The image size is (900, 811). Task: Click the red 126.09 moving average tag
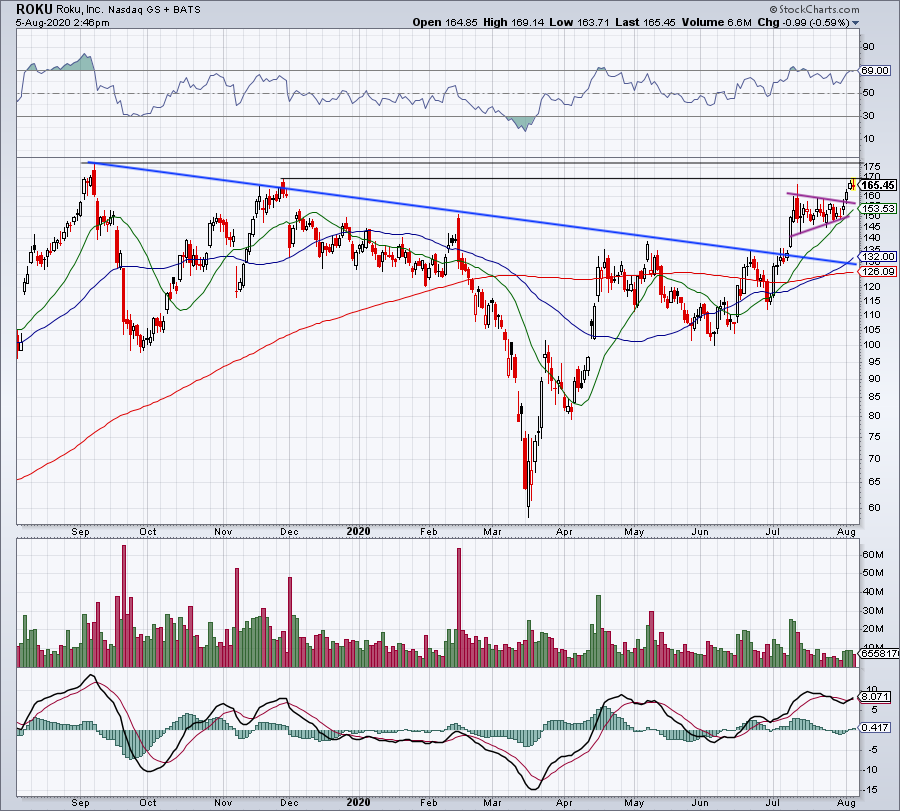point(878,271)
